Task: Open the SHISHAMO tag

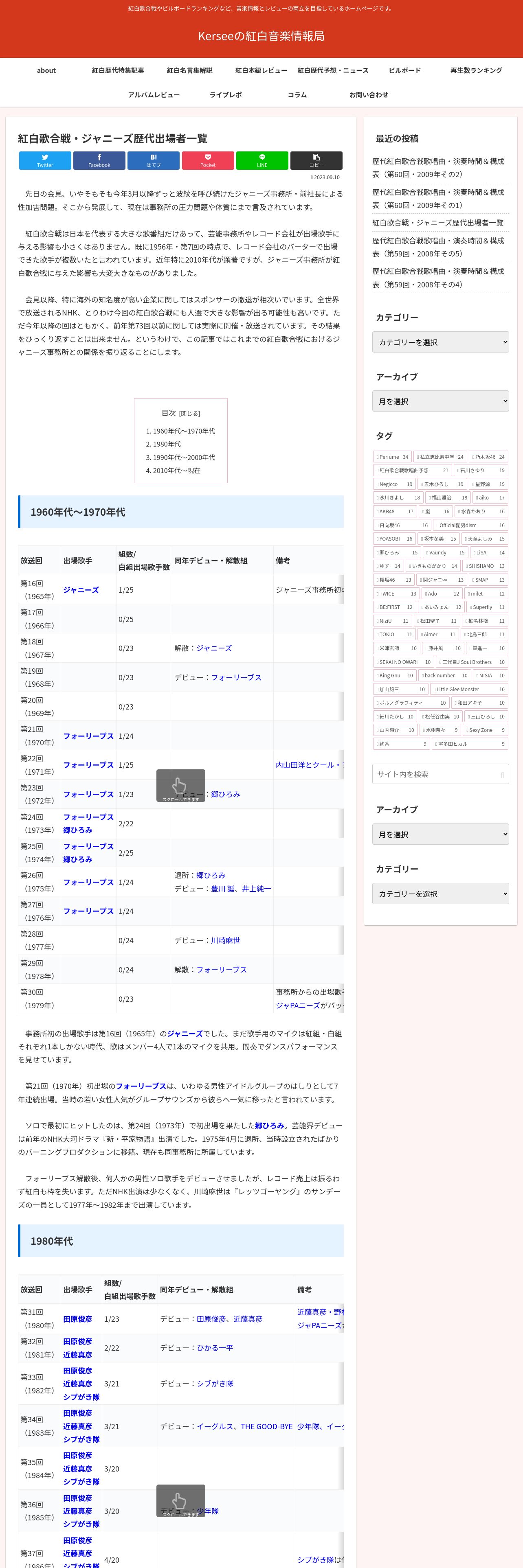Action: click(x=485, y=566)
